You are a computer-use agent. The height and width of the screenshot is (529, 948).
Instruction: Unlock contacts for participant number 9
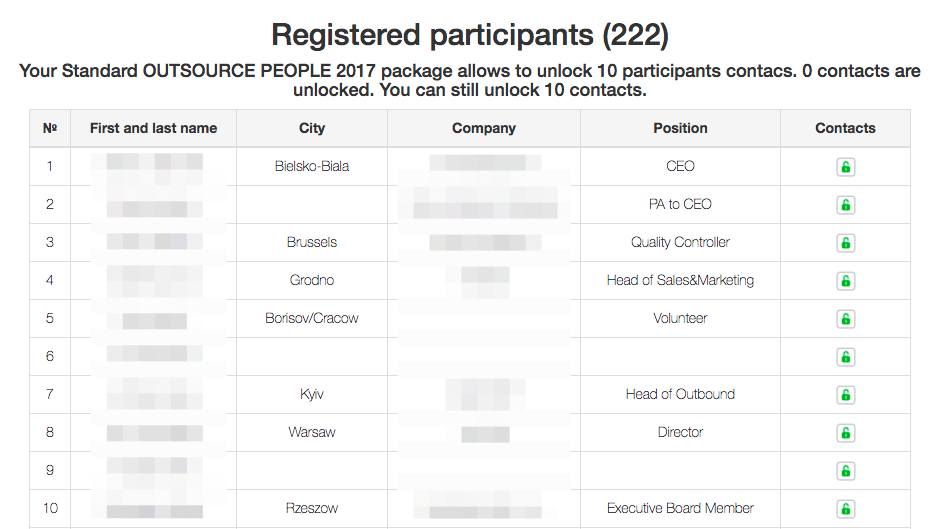845,471
